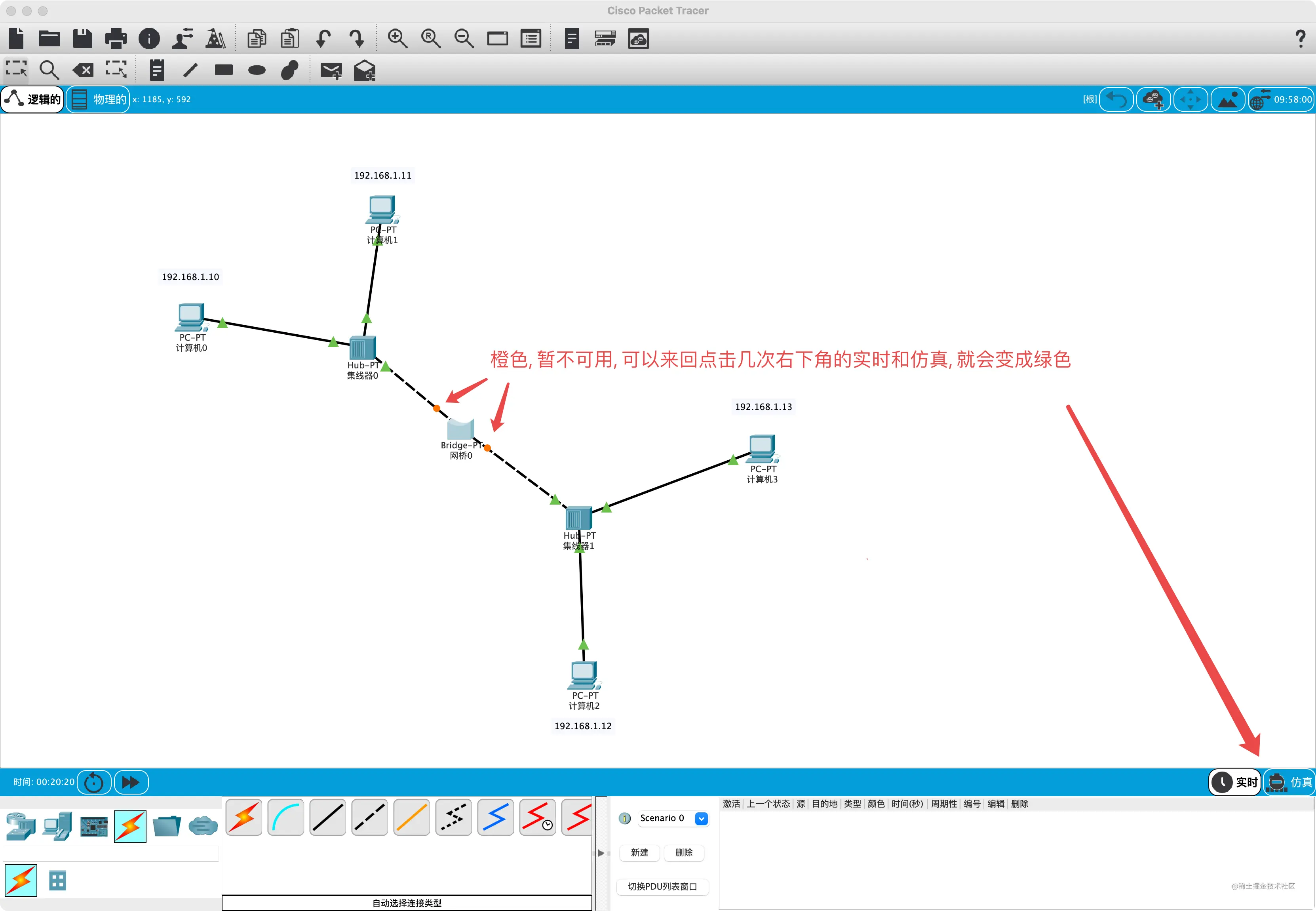Pick the Copper Straight-Through cable
Image resolution: width=1316 pixels, height=911 pixels.
(328, 818)
